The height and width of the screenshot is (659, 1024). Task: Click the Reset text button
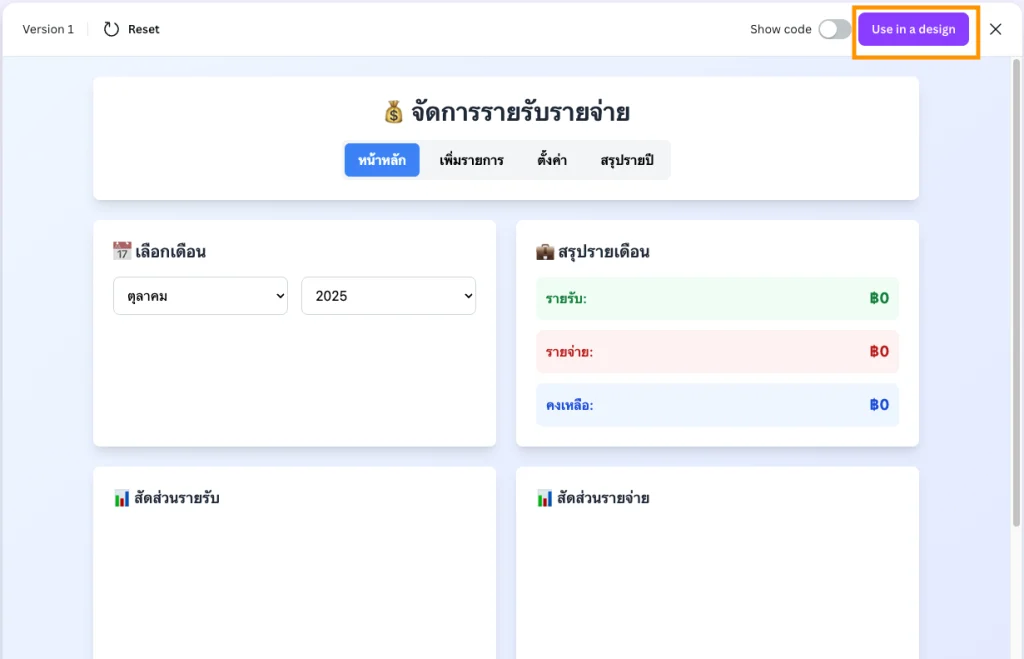click(143, 29)
